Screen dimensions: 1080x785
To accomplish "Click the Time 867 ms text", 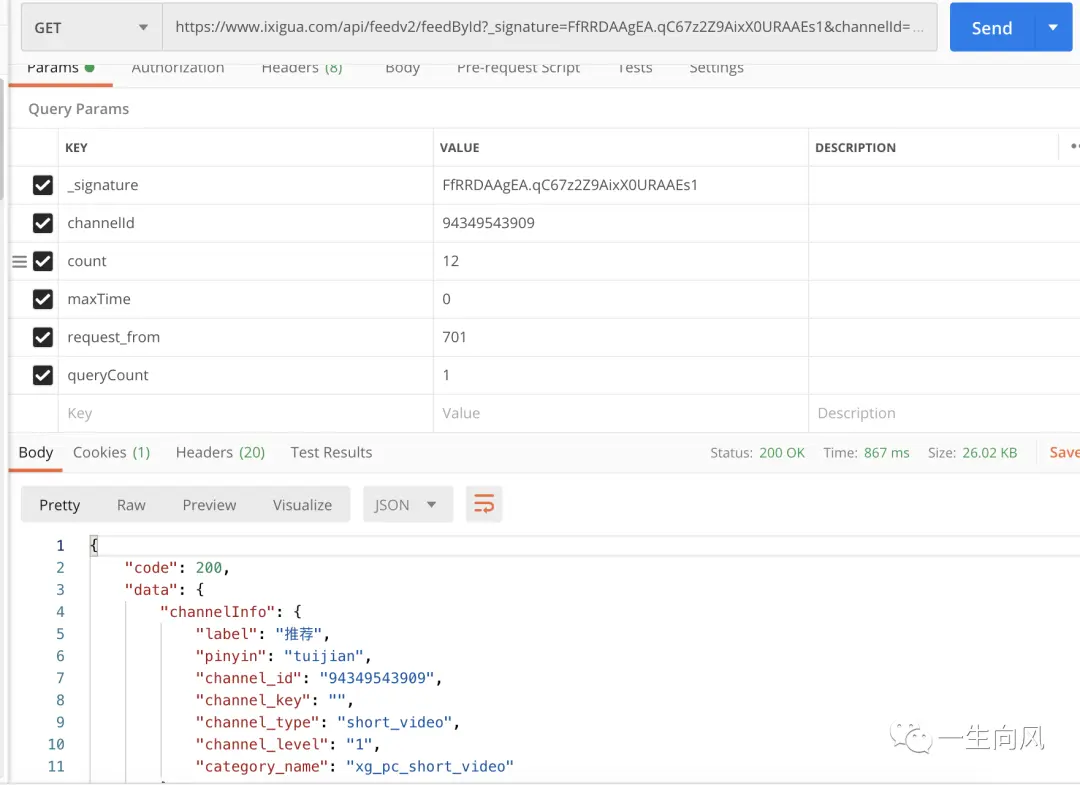I will click(x=866, y=452).
